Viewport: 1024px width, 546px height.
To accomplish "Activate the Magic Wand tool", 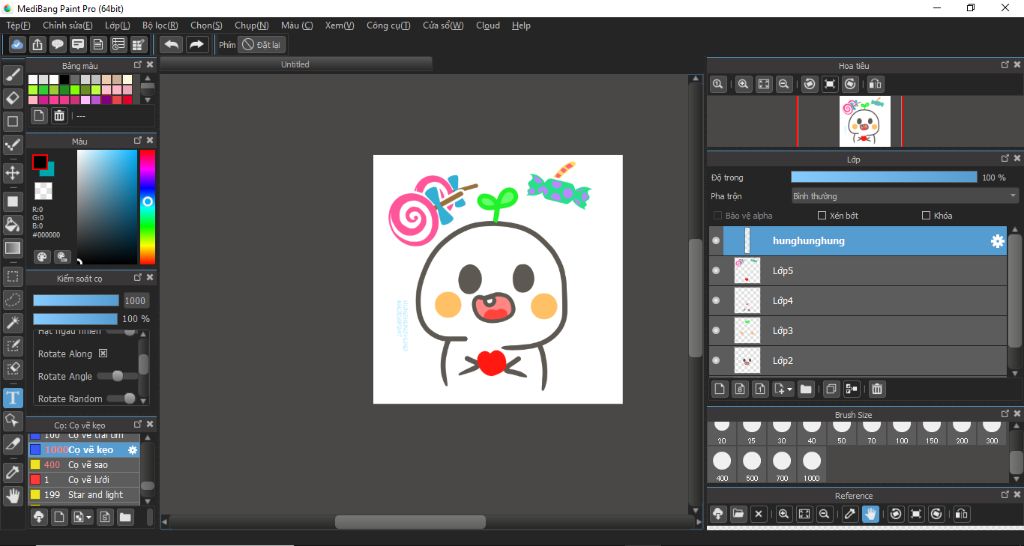I will coord(13,323).
